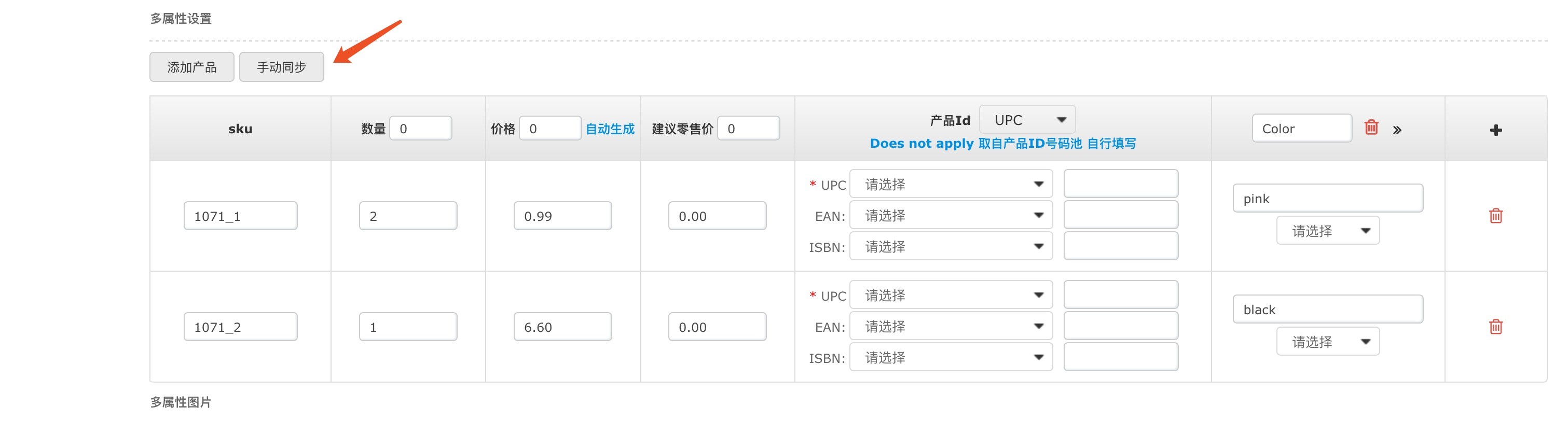The width and height of the screenshot is (1568, 421).
Task: Delete the 1071_2 sku row
Action: pos(1495,327)
